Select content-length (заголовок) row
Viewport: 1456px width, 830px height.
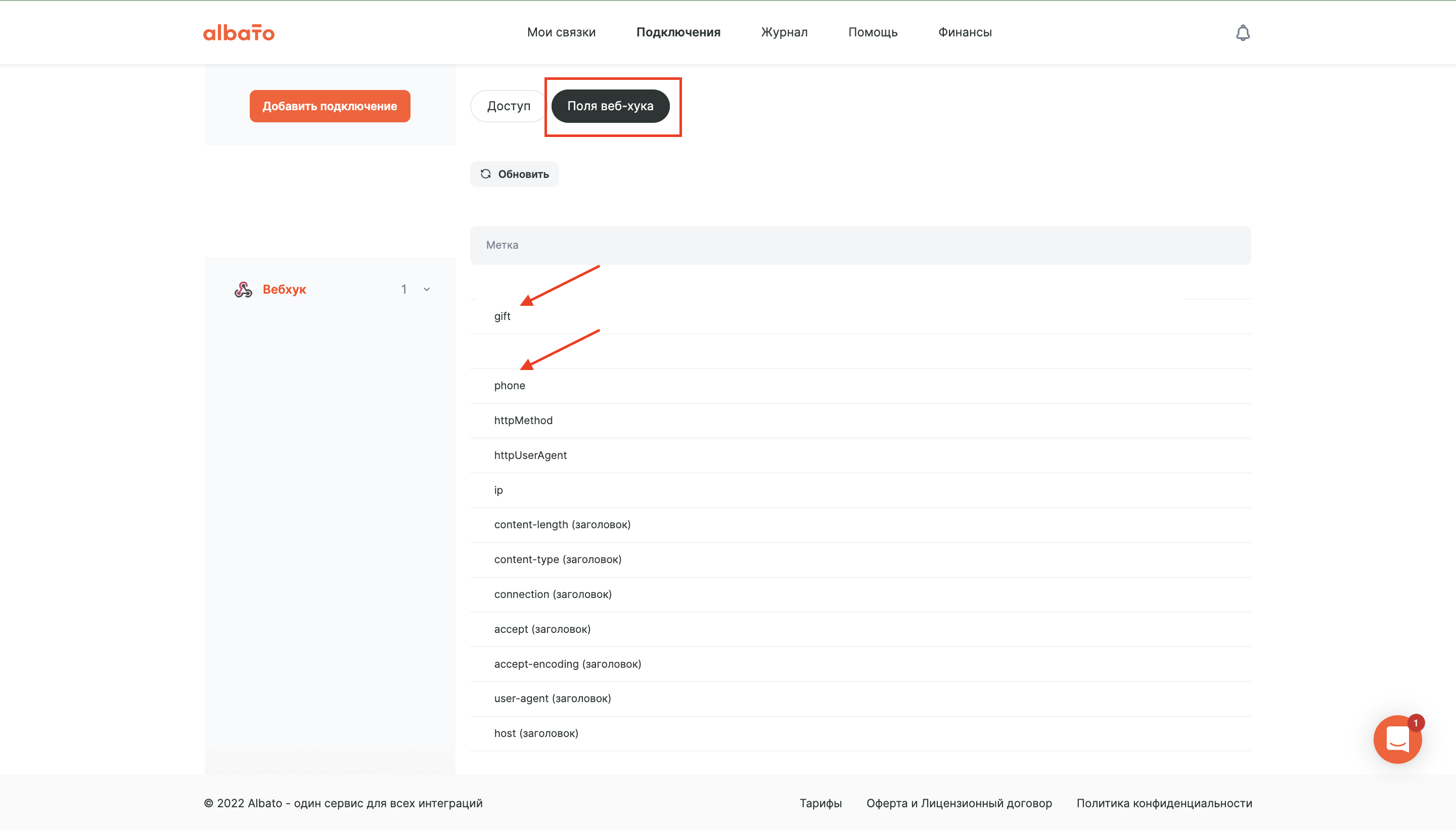point(860,525)
